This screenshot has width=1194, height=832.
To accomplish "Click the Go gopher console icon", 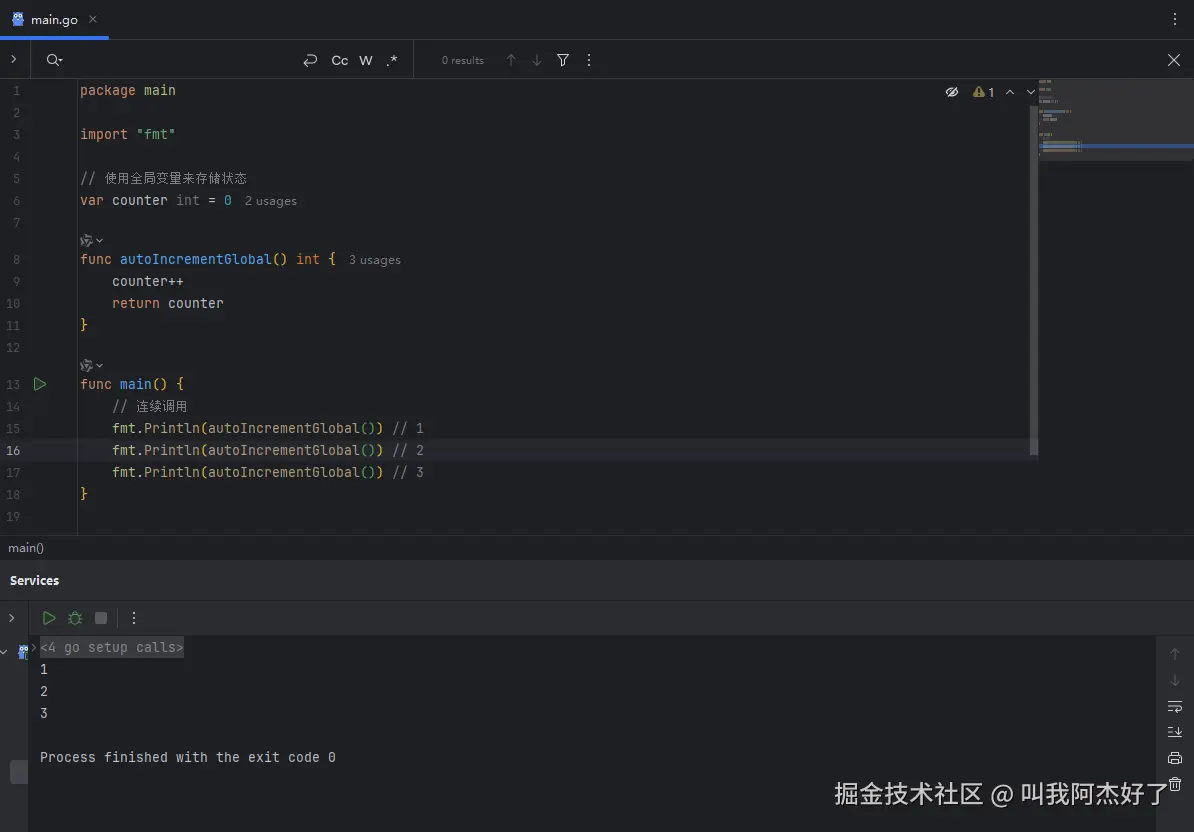I will point(23,652).
